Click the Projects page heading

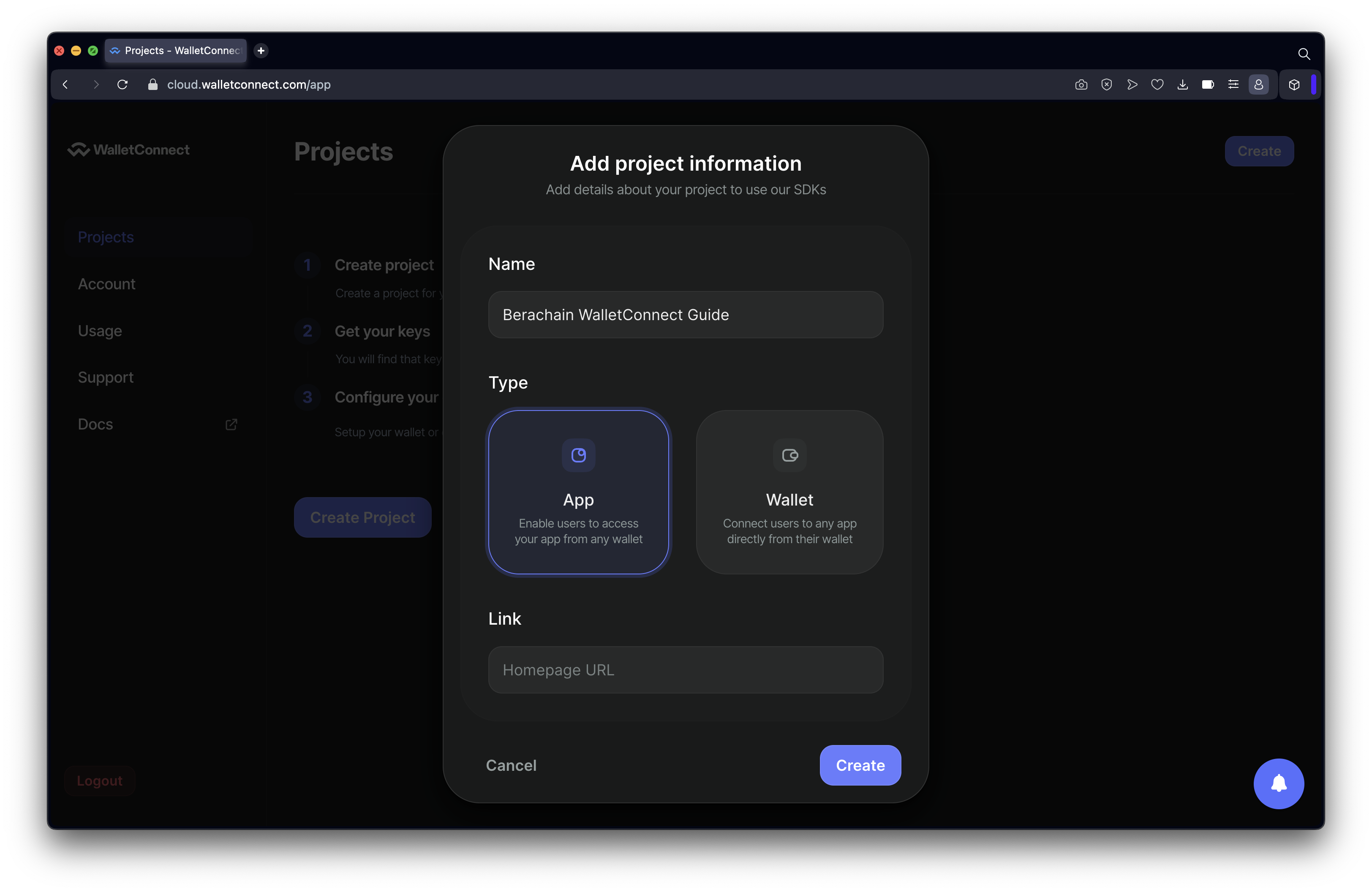point(343,152)
